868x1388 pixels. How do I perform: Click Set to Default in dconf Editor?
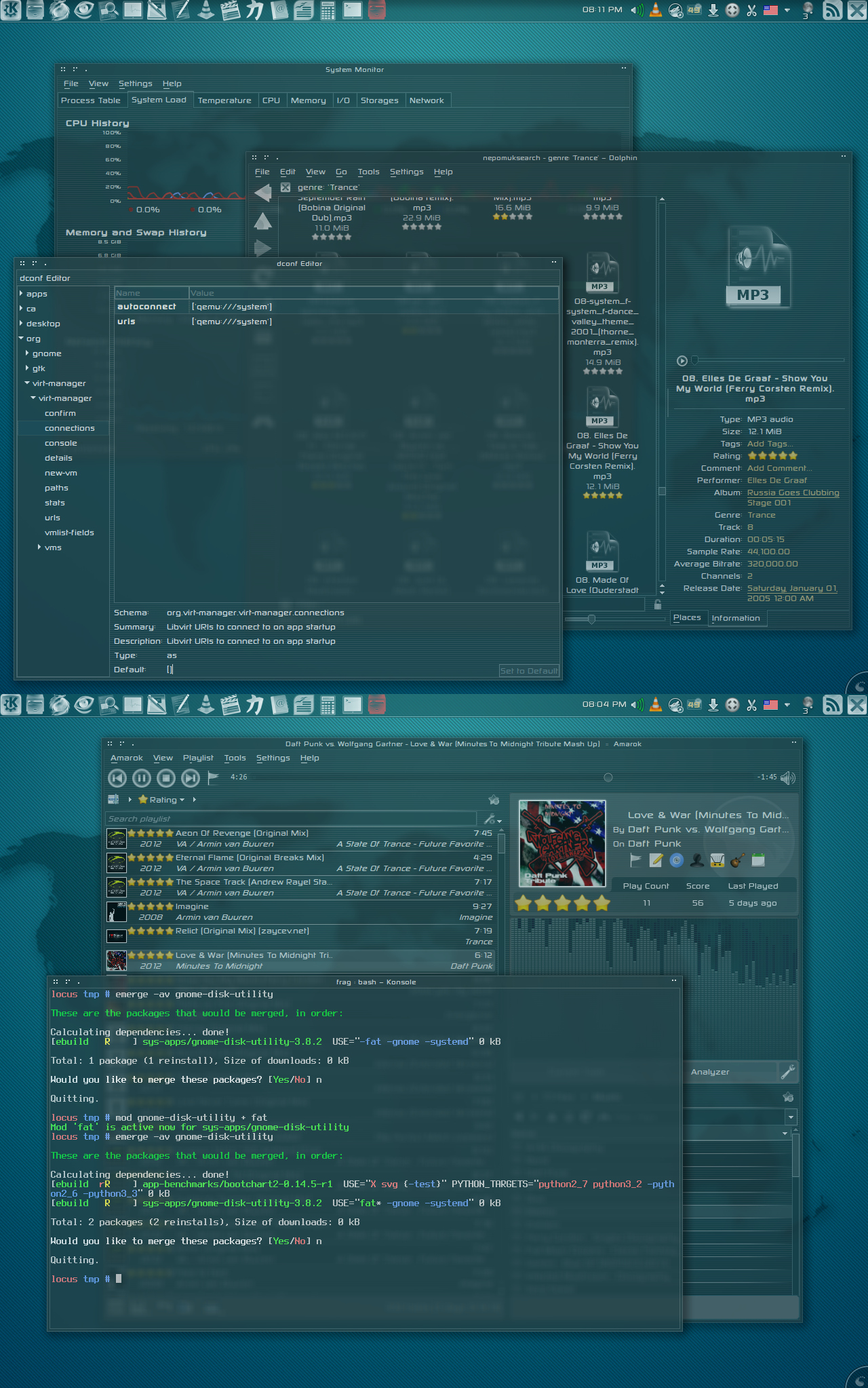529,671
